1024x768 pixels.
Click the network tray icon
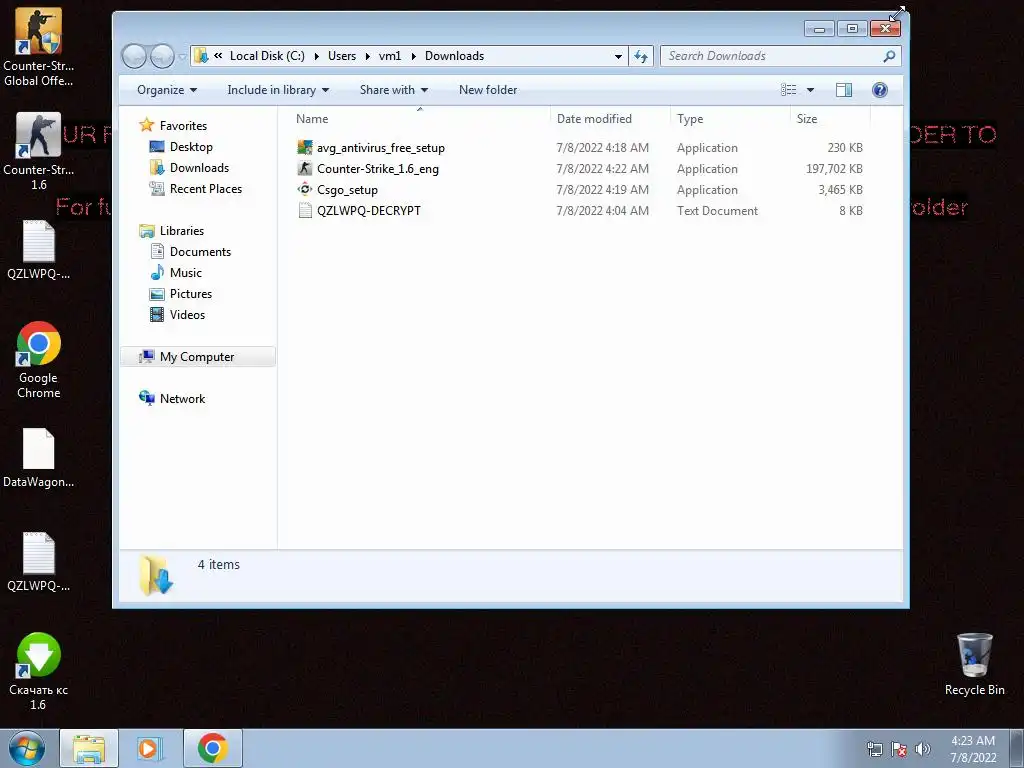click(x=874, y=749)
